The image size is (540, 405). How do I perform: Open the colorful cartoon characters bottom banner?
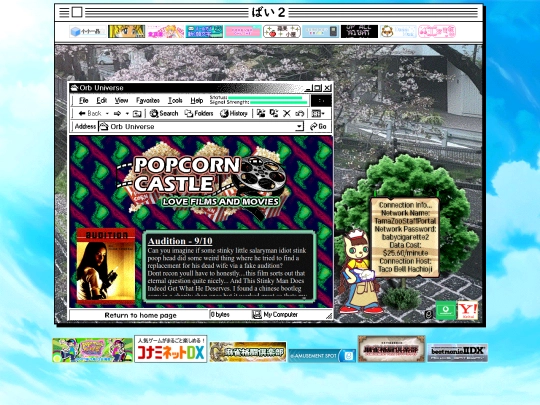92,350
